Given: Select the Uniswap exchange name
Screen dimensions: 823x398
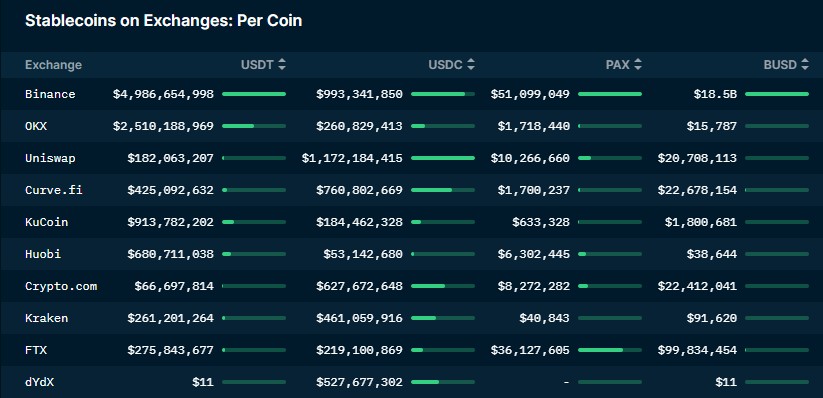Looking at the screenshot, I should (x=50, y=158).
